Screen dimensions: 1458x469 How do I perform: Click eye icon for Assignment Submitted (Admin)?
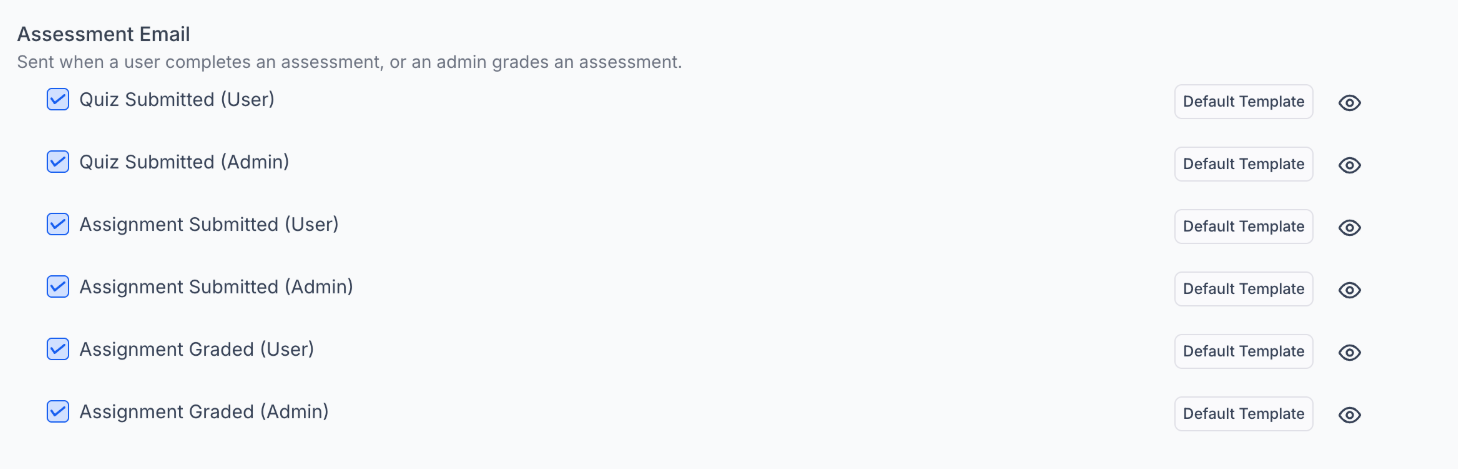click(x=1350, y=290)
